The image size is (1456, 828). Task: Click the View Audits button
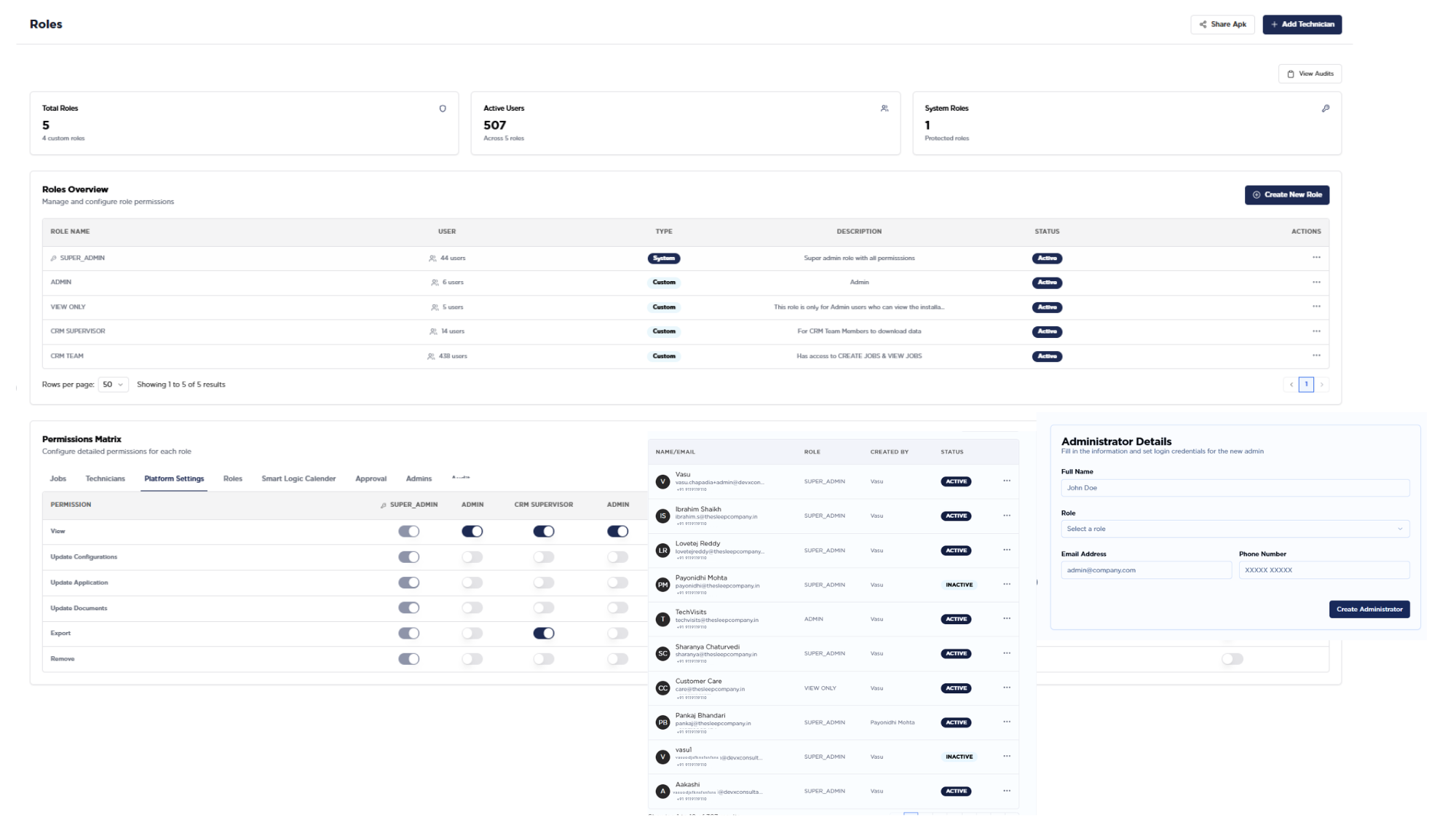click(x=1310, y=74)
